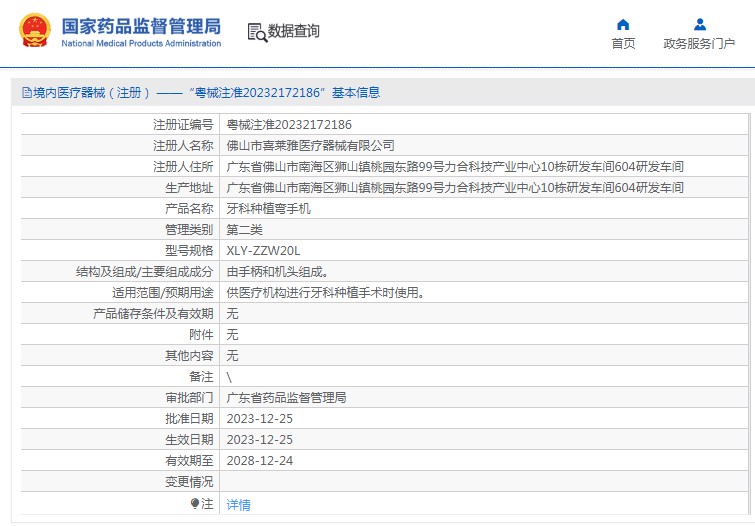
Task: Click the national emblem logo
Action: (x=35, y=30)
